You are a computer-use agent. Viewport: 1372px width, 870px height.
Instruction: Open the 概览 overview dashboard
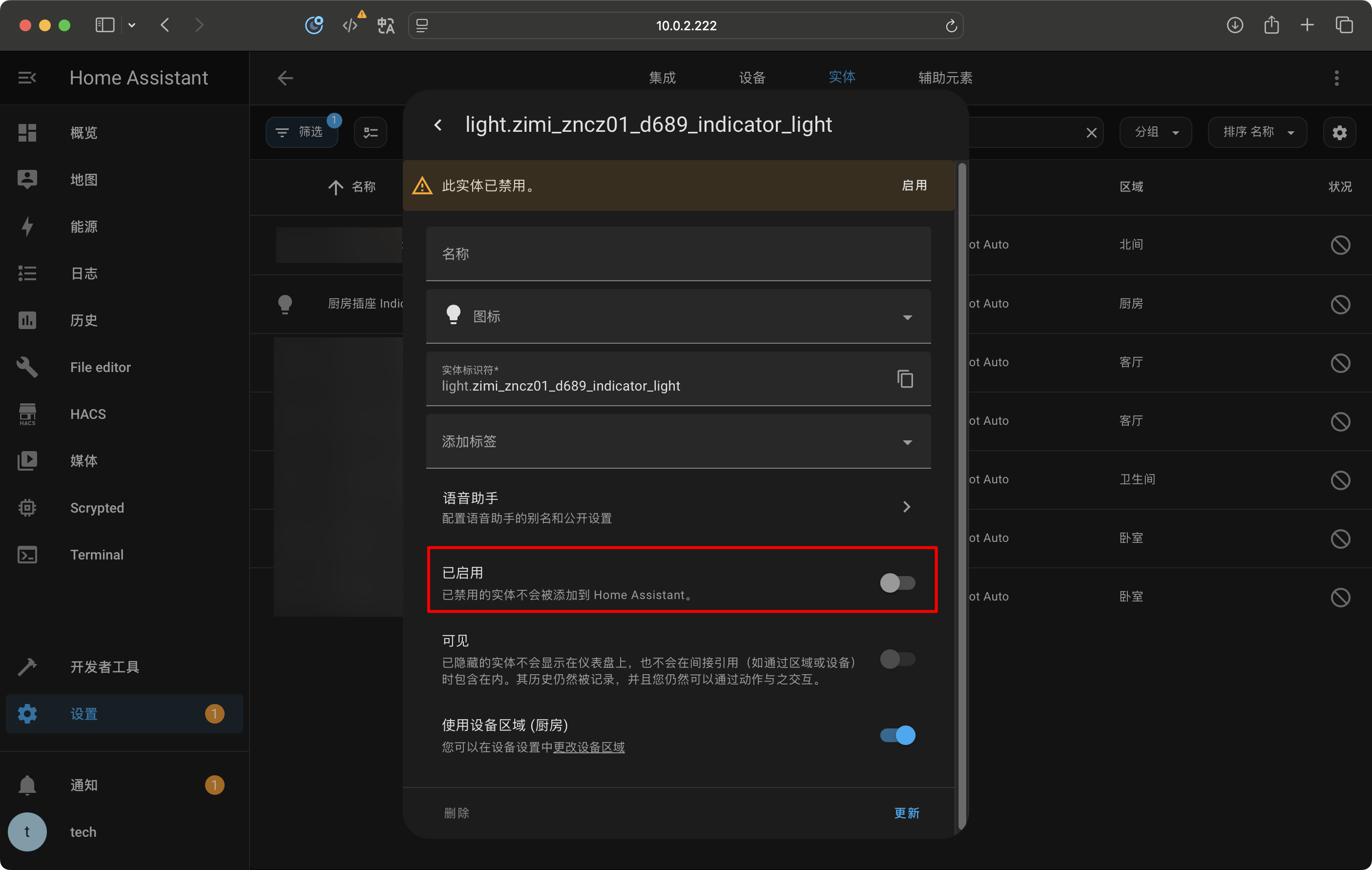[124, 133]
